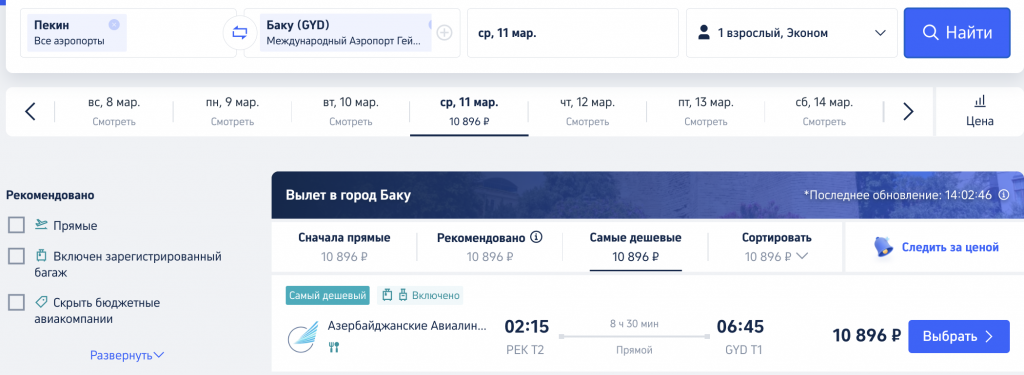Enable the Прямые flights checkbox
Screen dimensions: 1024x375
pyautogui.click(x=16, y=225)
